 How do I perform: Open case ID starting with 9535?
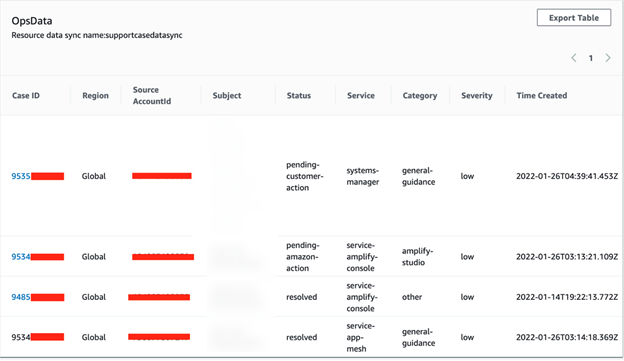coord(37,176)
